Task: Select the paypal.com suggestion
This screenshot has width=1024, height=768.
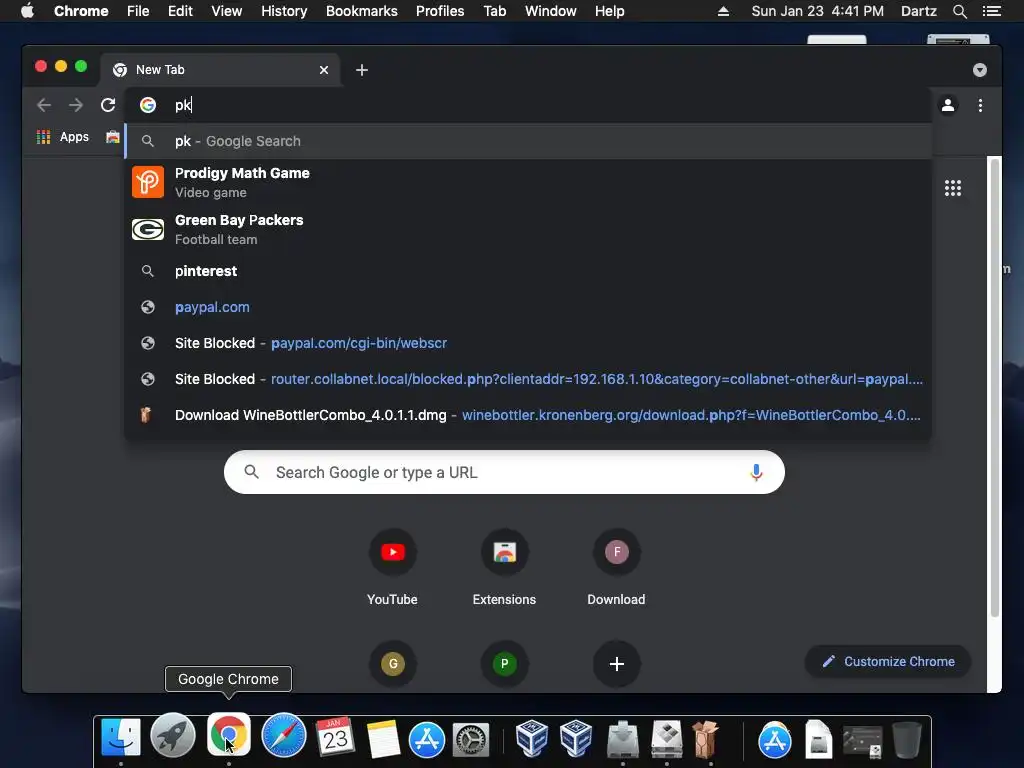Action: pos(528,307)
